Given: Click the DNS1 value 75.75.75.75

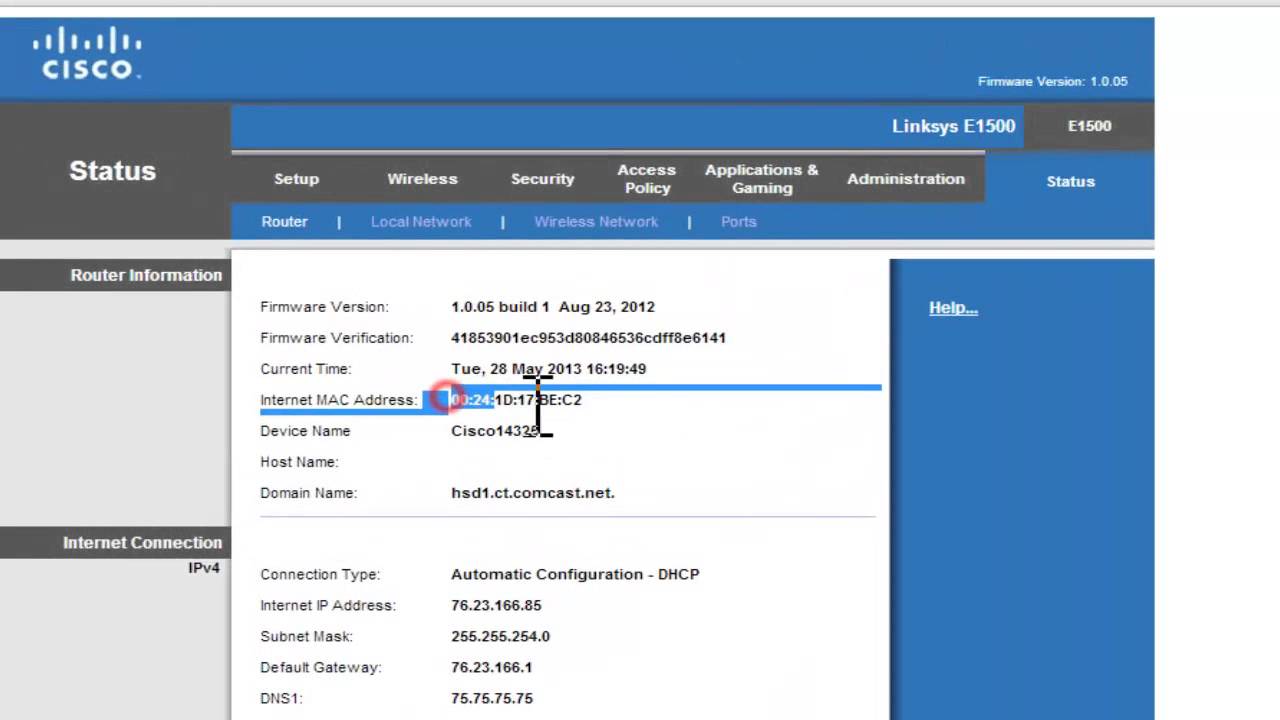Looking at the screenshot, I should pyautogui.click(x=491, y=698).
